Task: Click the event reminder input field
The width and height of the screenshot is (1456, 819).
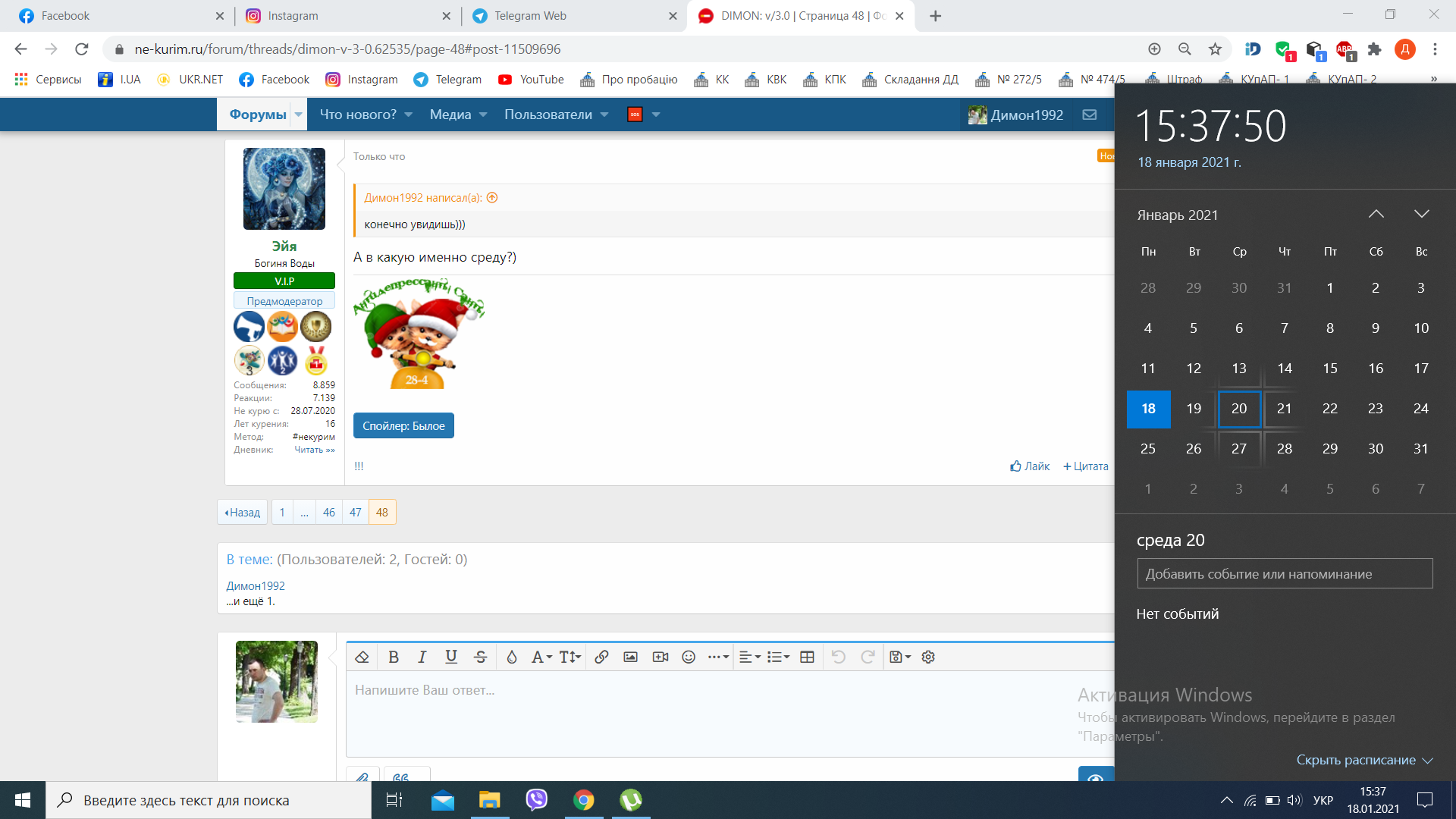Action: point(1285,574)
